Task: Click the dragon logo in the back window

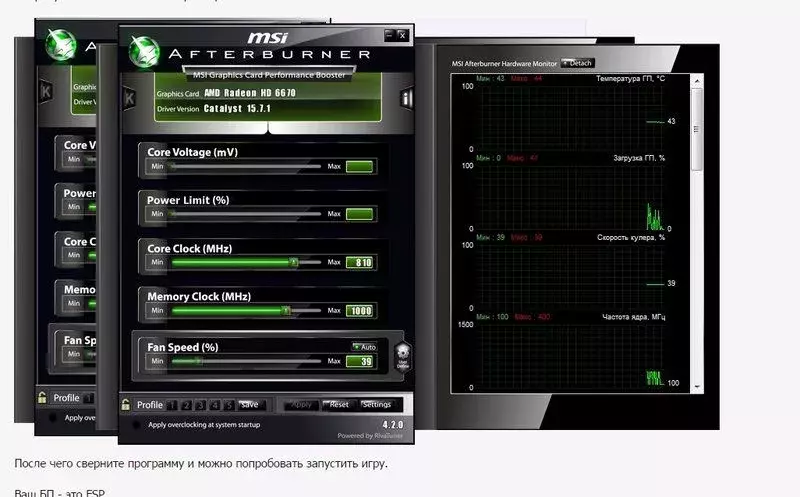Action: 61,44
